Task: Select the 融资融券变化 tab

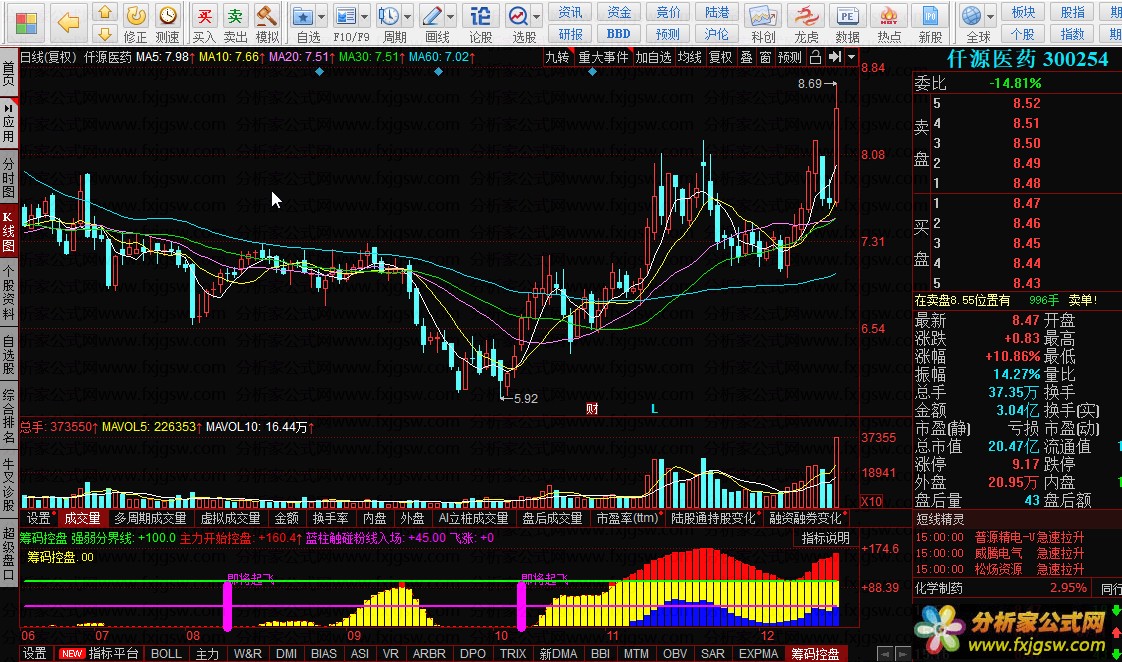Action: tap(805, 518)
